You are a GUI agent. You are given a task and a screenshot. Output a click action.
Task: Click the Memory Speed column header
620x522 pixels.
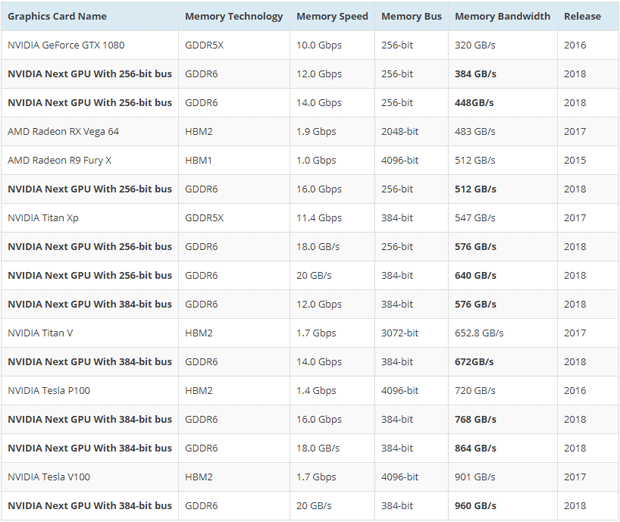click(x=332, y=16)
